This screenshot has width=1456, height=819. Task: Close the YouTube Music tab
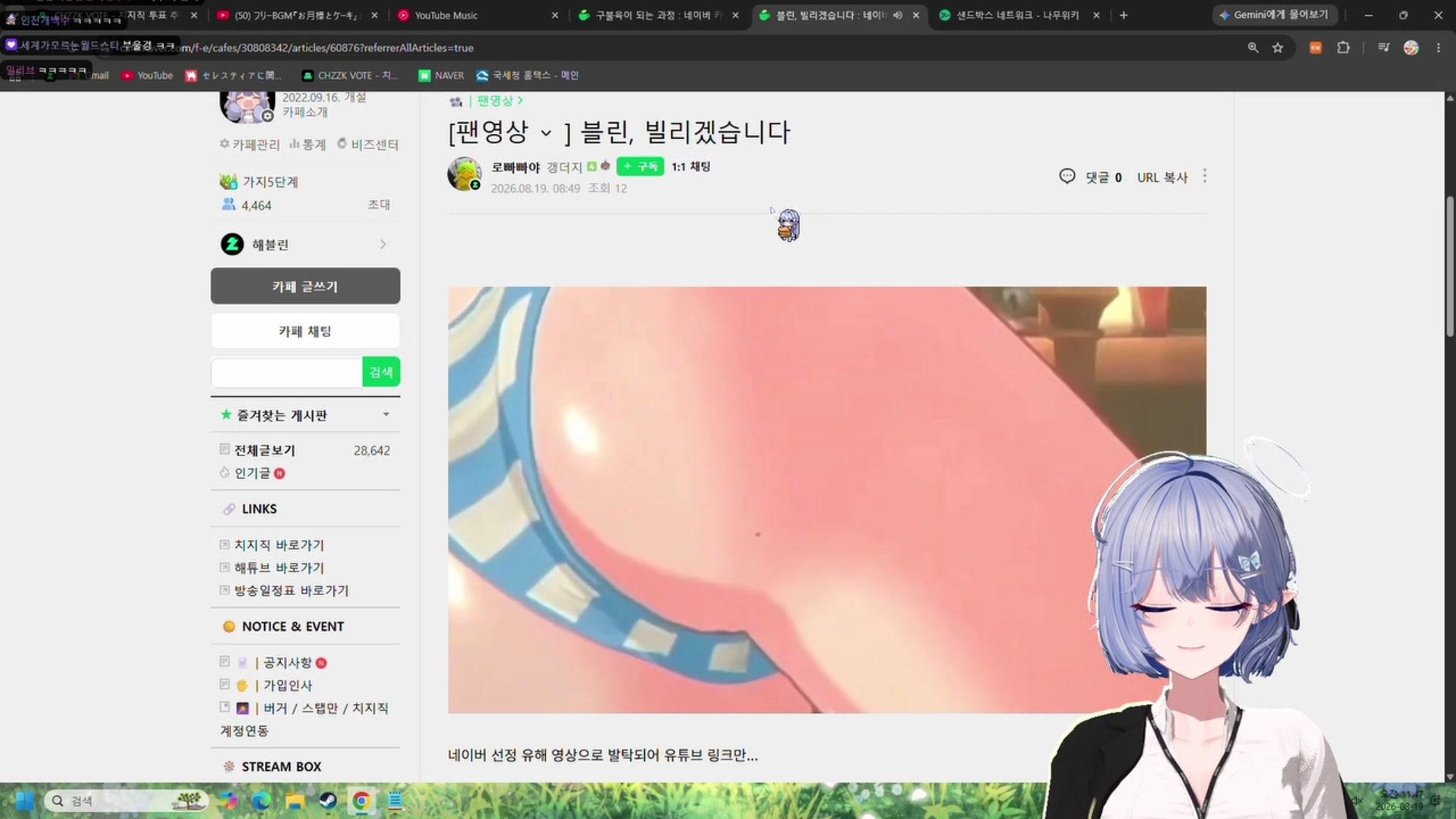tap(555, 15)
